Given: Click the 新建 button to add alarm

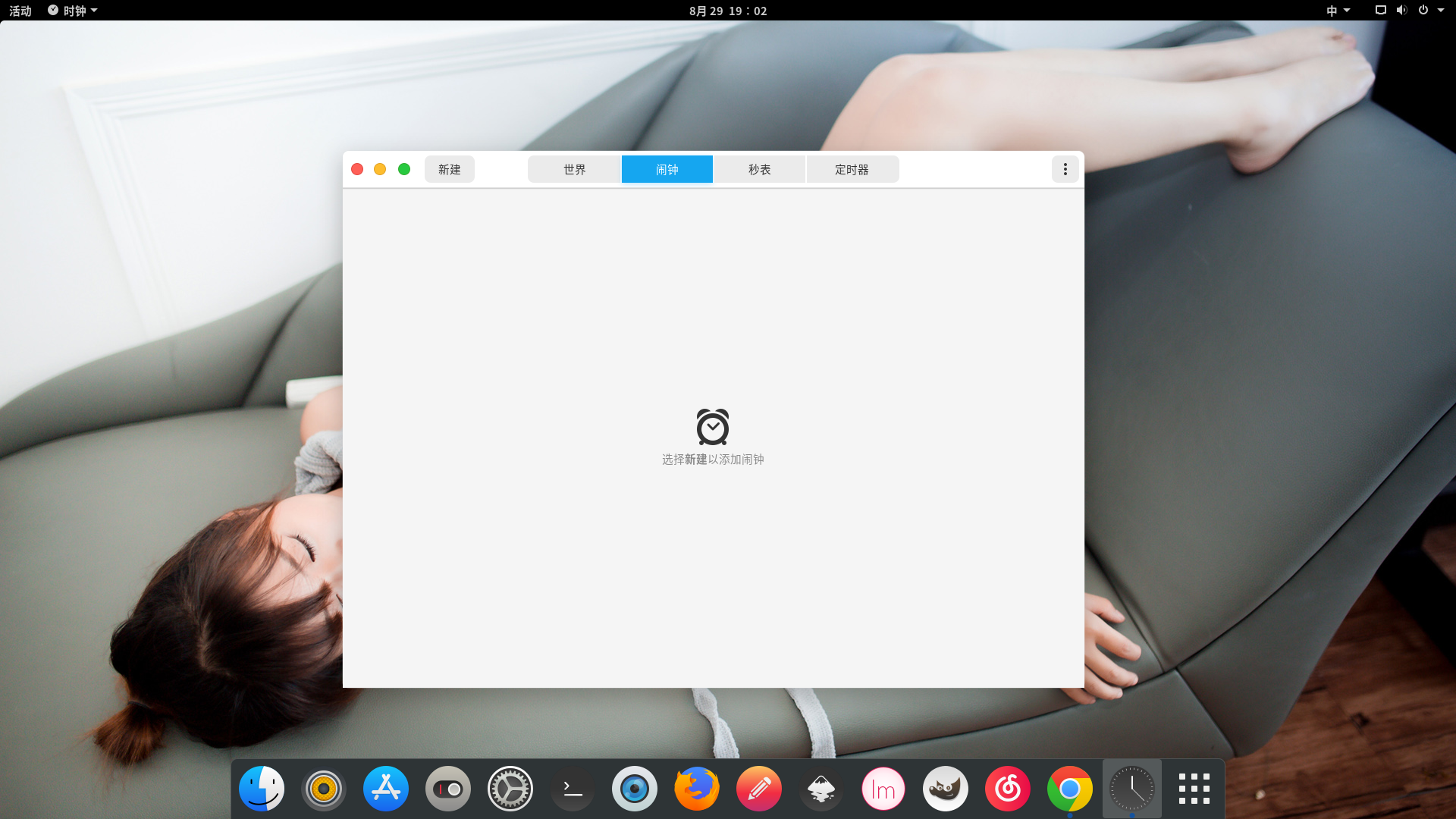Looking at the screenshot, I should (x=449, y=169).
